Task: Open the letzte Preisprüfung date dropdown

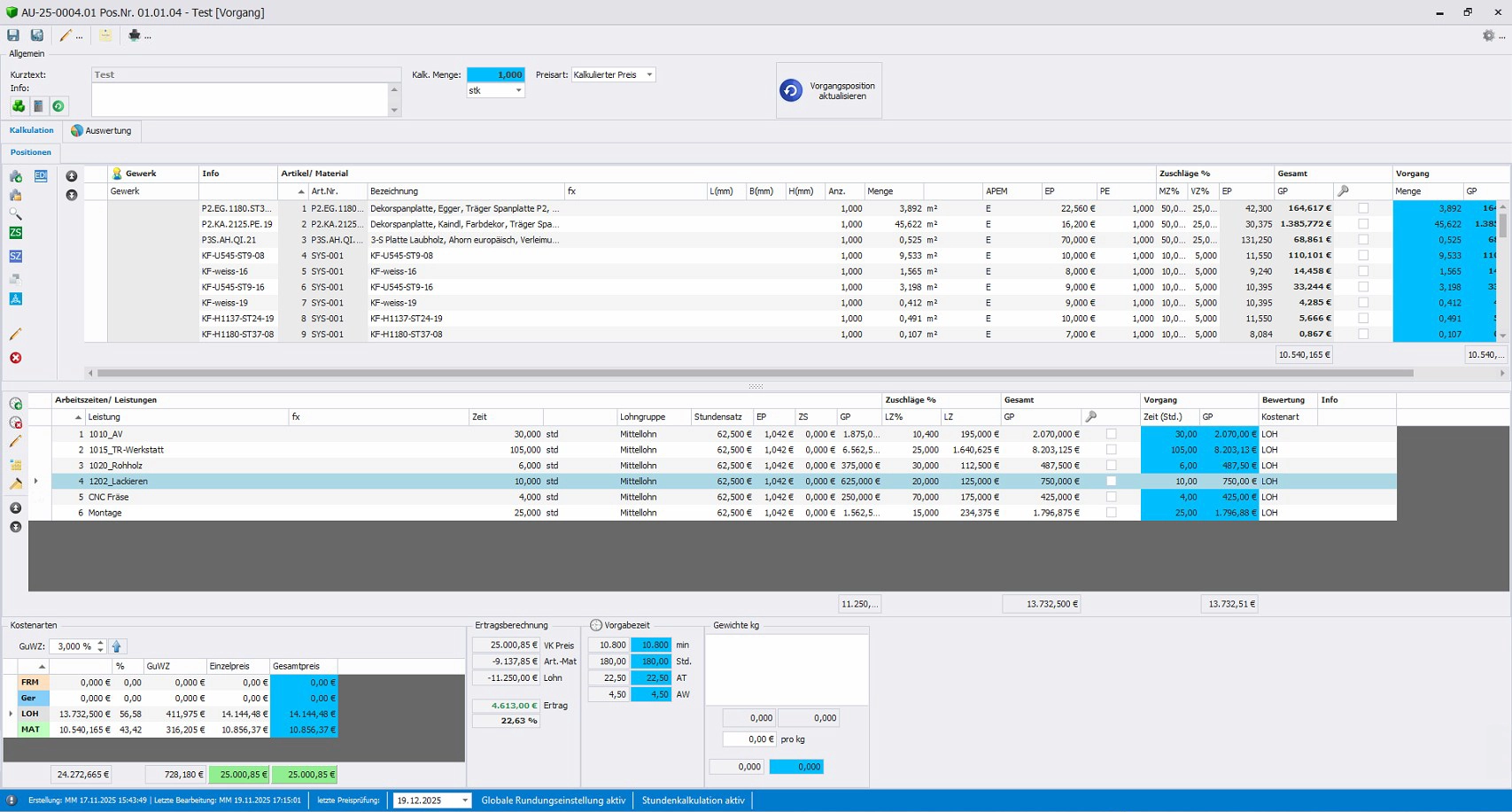Action: point(465,800)
